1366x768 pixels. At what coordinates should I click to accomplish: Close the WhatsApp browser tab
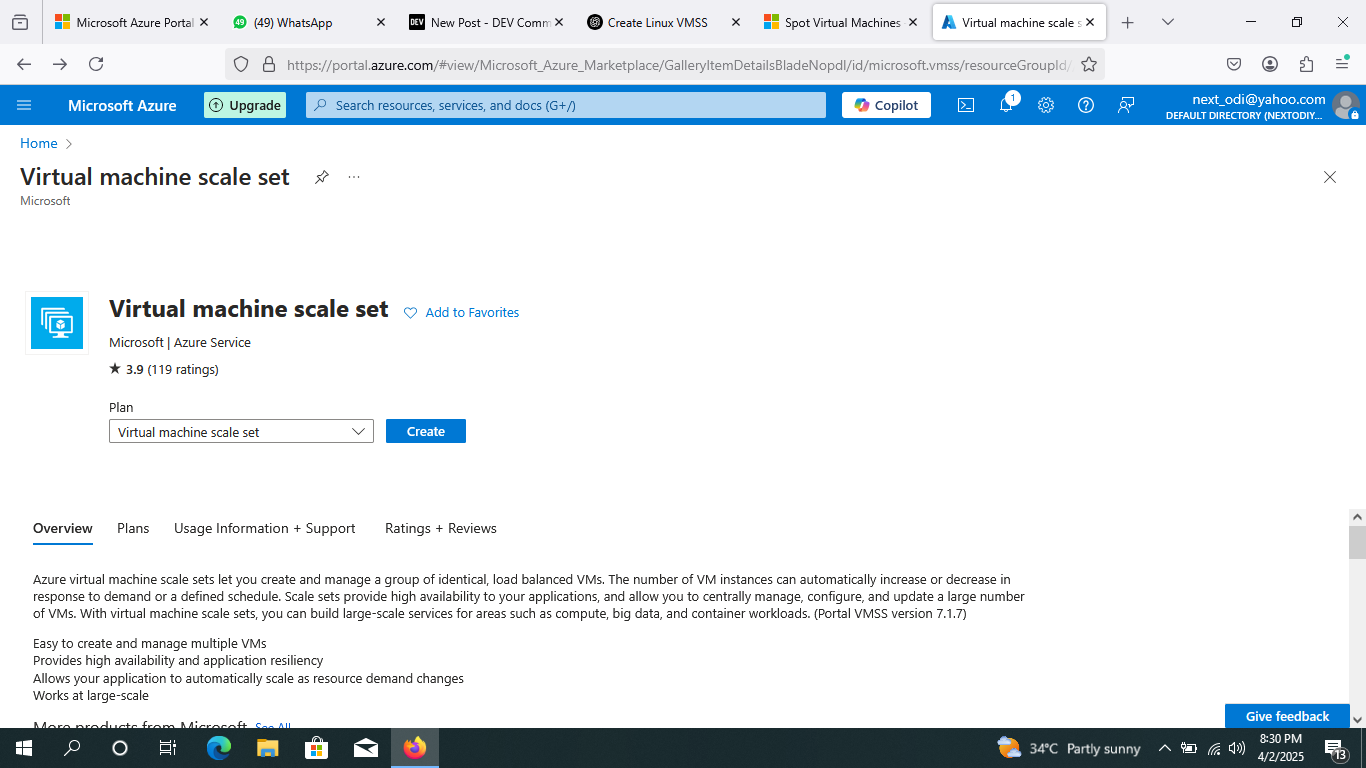pos(380,22)
